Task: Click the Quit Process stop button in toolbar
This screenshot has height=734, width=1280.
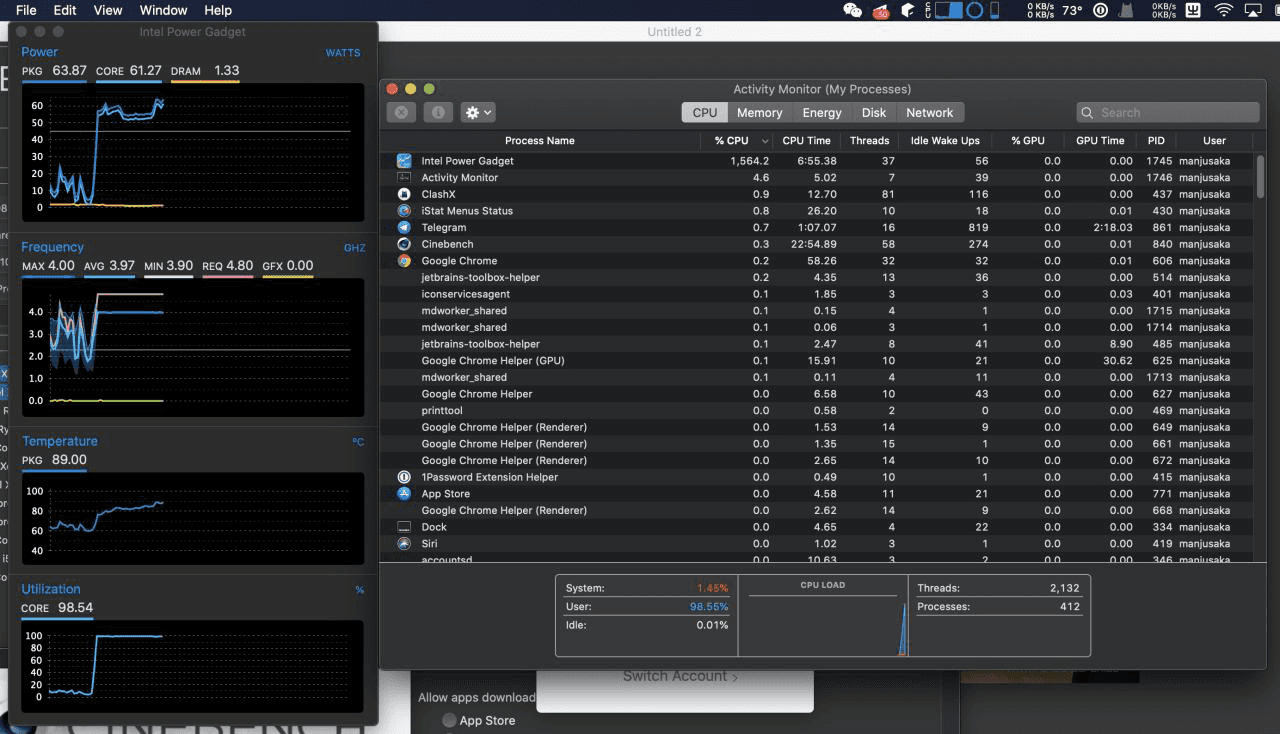Action: pyautogui.click(x=401, y=113)
